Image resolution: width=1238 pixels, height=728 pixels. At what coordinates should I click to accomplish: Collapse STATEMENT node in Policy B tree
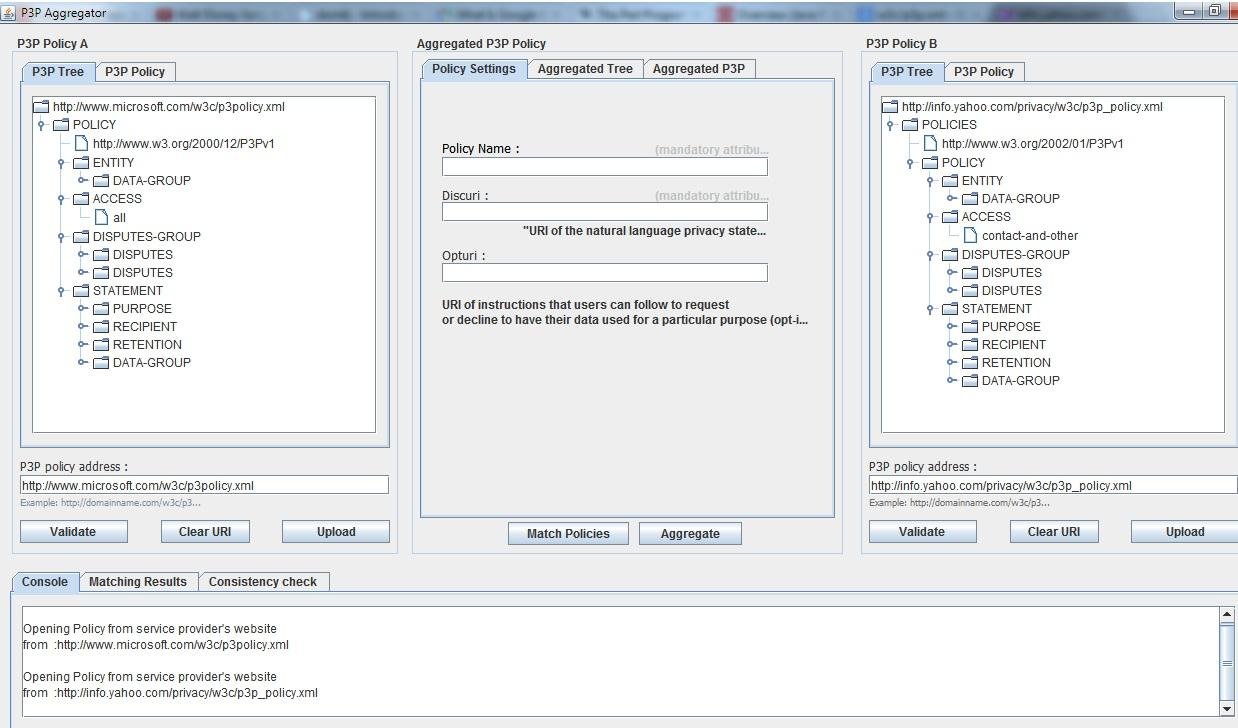coord(930,309)
